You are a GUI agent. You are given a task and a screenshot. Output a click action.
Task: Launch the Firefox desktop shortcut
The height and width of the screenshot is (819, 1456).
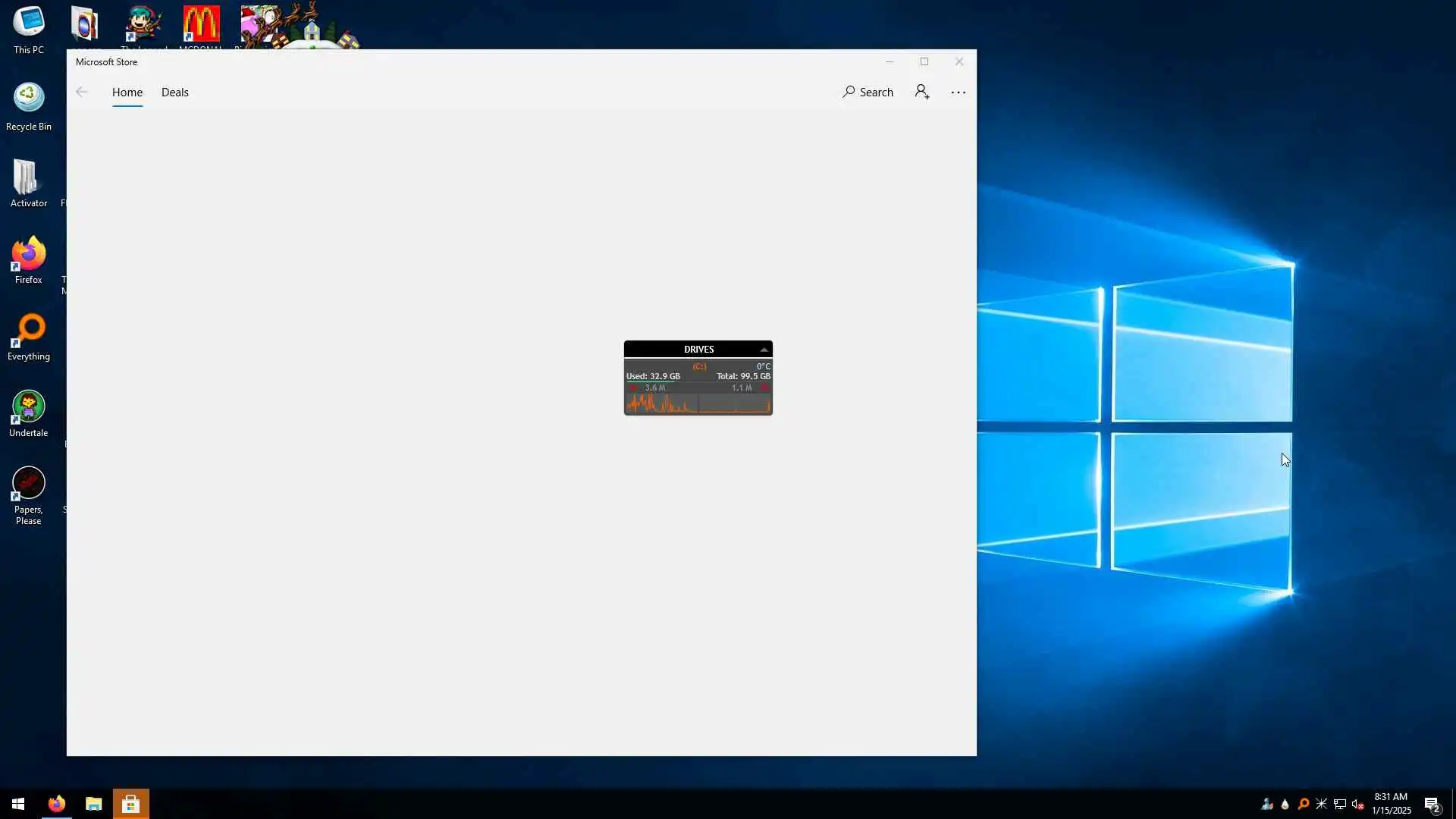point(29,255)
